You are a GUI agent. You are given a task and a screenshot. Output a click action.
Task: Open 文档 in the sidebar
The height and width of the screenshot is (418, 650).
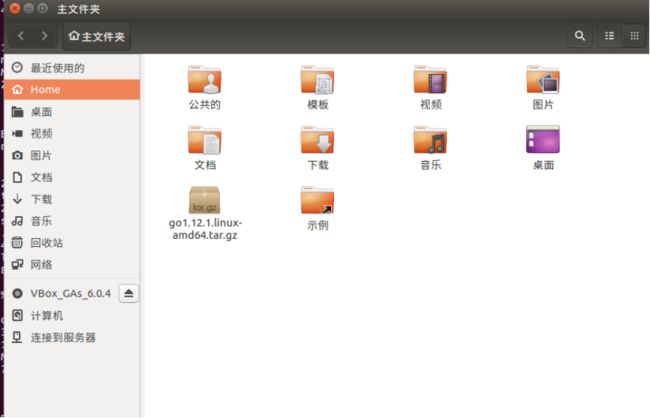[72, 177]
